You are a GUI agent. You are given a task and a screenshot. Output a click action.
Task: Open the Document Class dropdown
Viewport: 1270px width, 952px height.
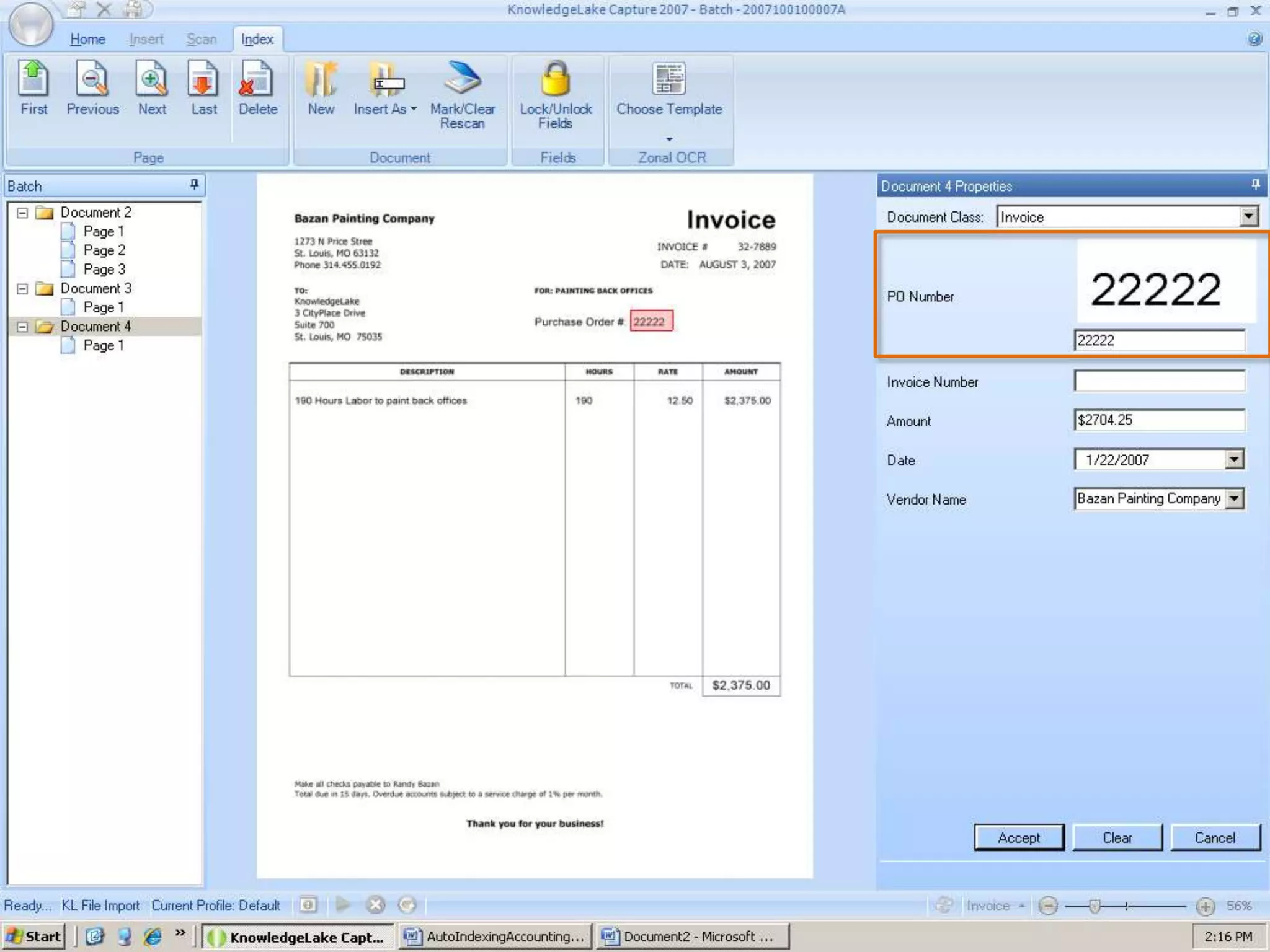(1248, 216)
